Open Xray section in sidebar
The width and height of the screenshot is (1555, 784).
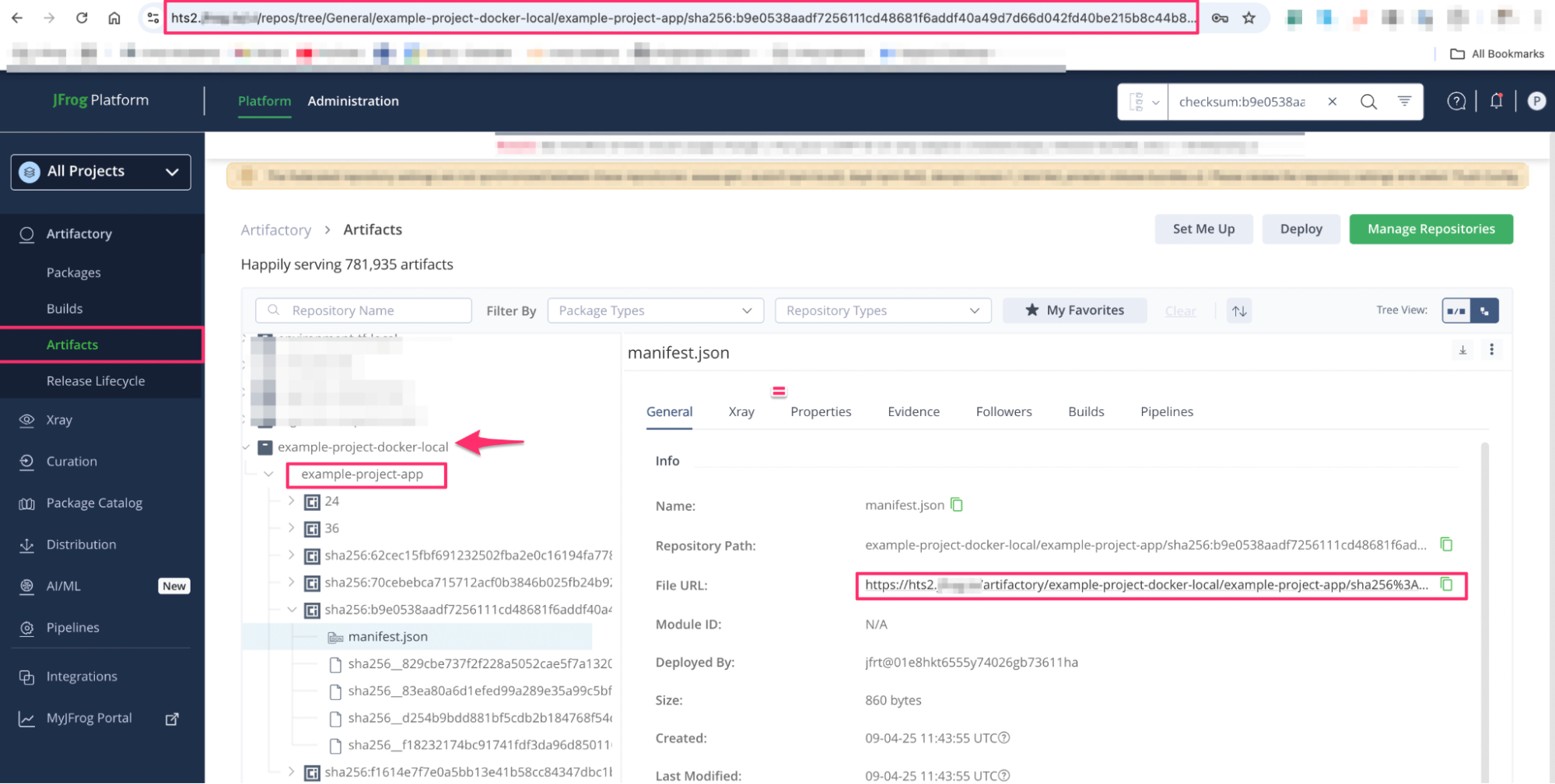click(x=58, y=420)
